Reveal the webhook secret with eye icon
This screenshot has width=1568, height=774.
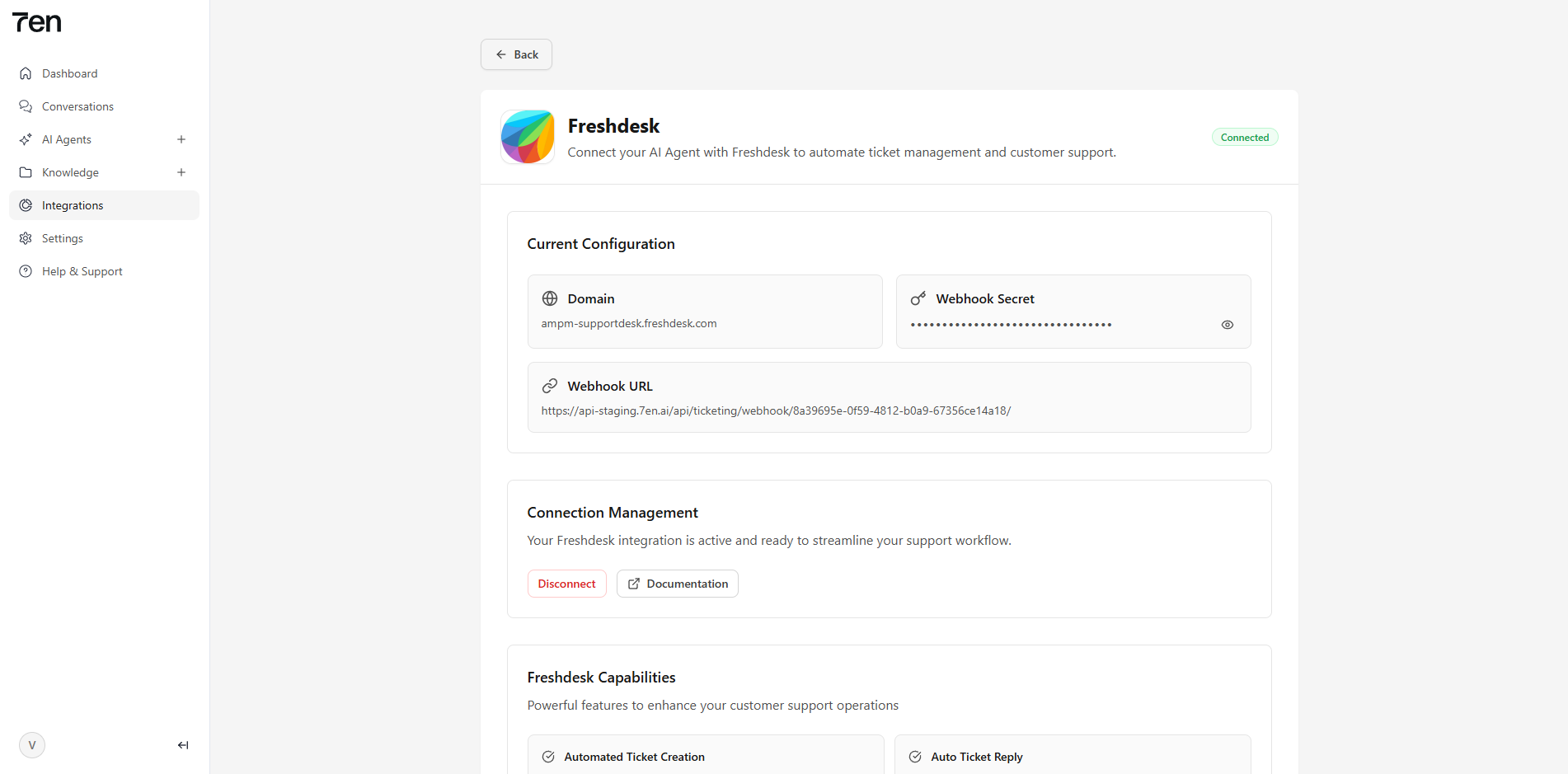pos(1228,325)
